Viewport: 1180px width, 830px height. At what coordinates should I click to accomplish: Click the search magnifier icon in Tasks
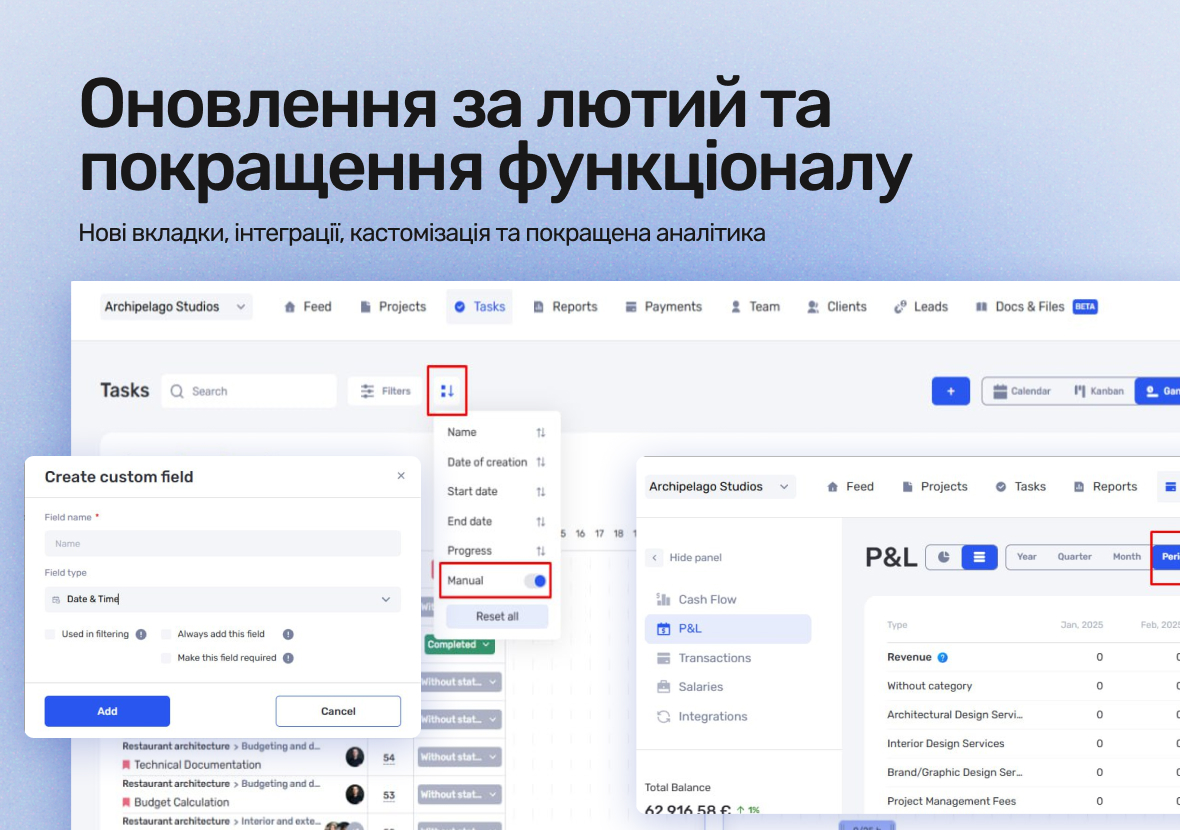177,391
